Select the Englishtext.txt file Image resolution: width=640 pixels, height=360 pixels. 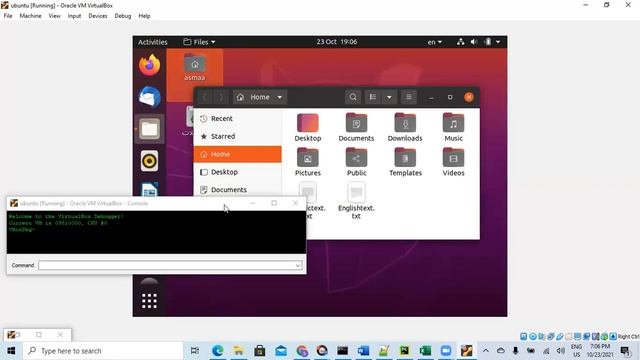tap(356, 201)
